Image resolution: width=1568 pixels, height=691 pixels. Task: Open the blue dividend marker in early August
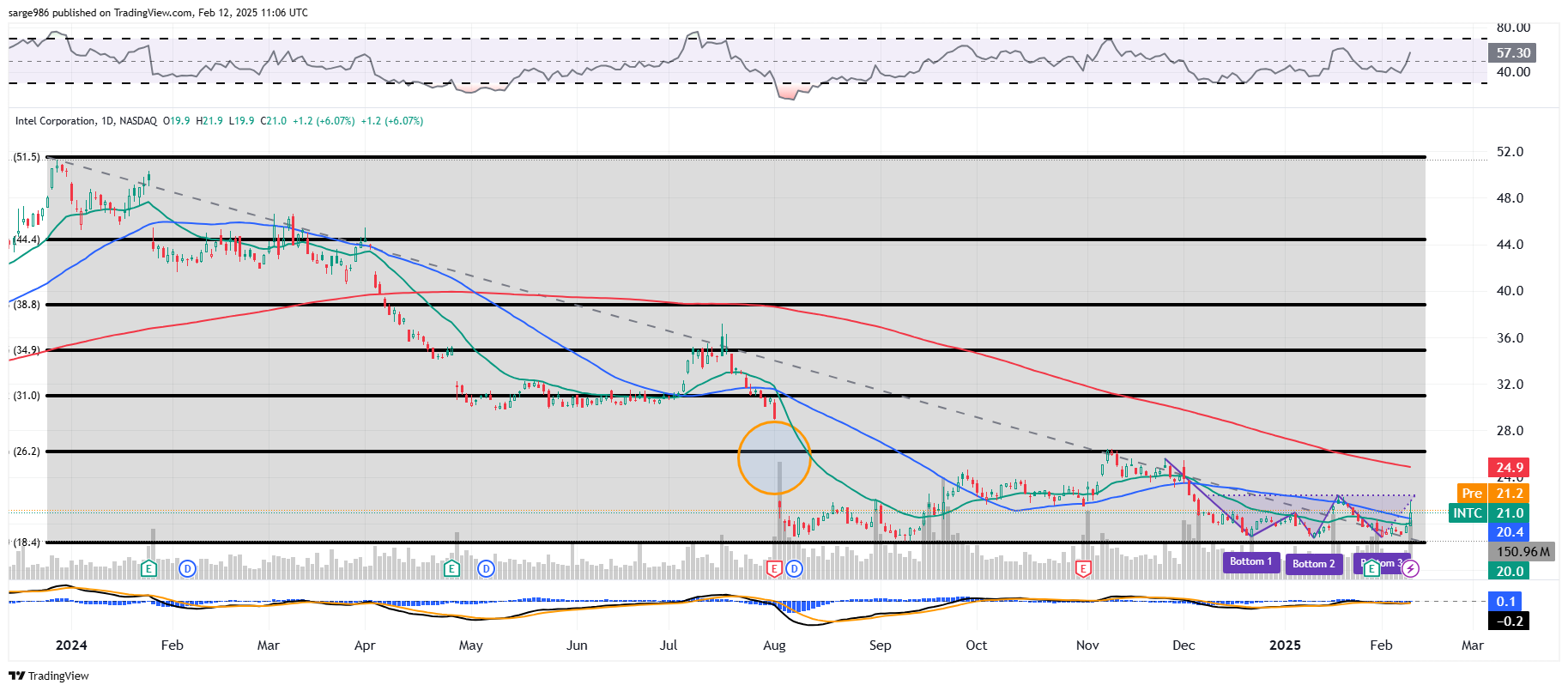tap(794, 568)
